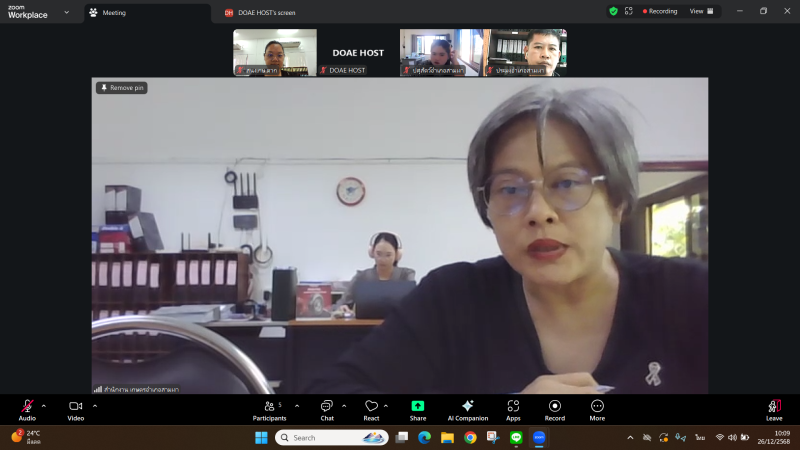This screenshot has width=800, height=450.
Task: Expand video options arrow beside Video
Action: pyautogui.click(x=95, y=405)
